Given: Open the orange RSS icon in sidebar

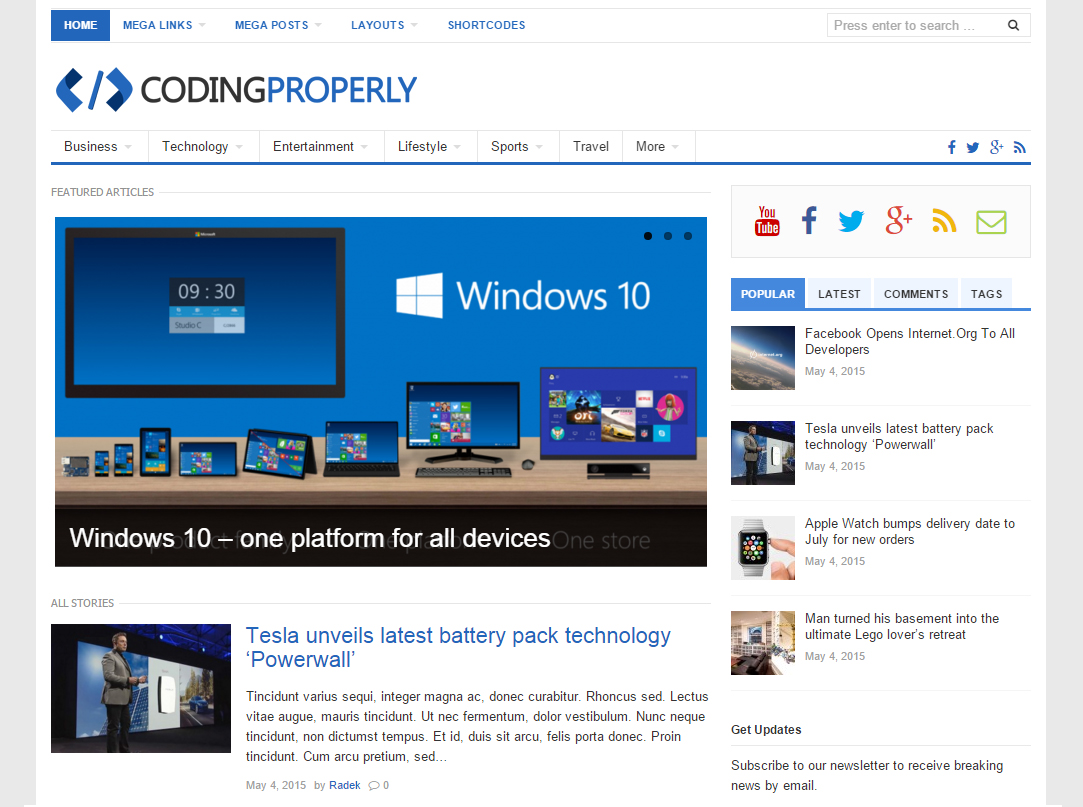Looking at the screenshot, I should (944, 220).
